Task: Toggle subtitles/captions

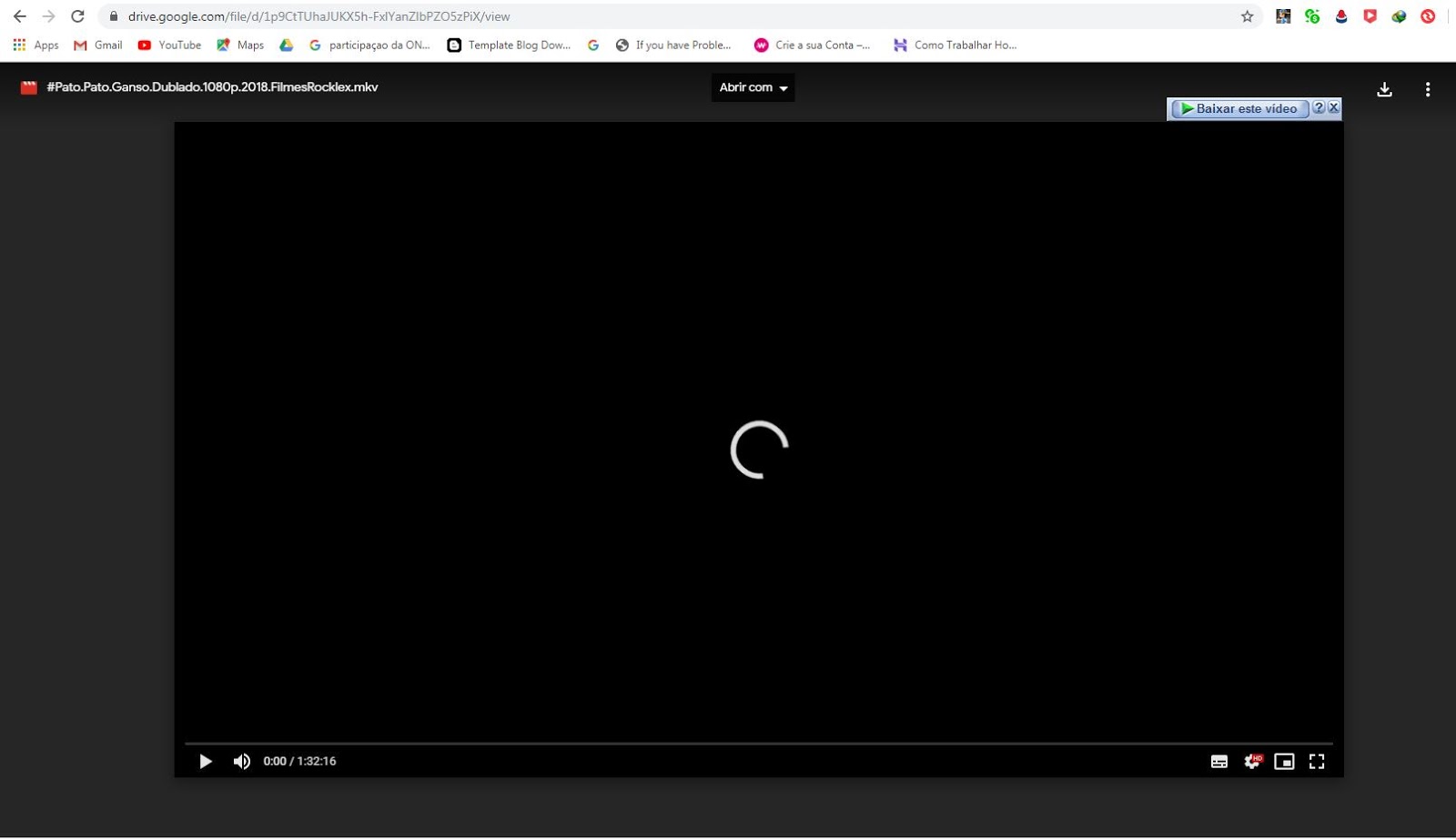Action: point(1219,762)
